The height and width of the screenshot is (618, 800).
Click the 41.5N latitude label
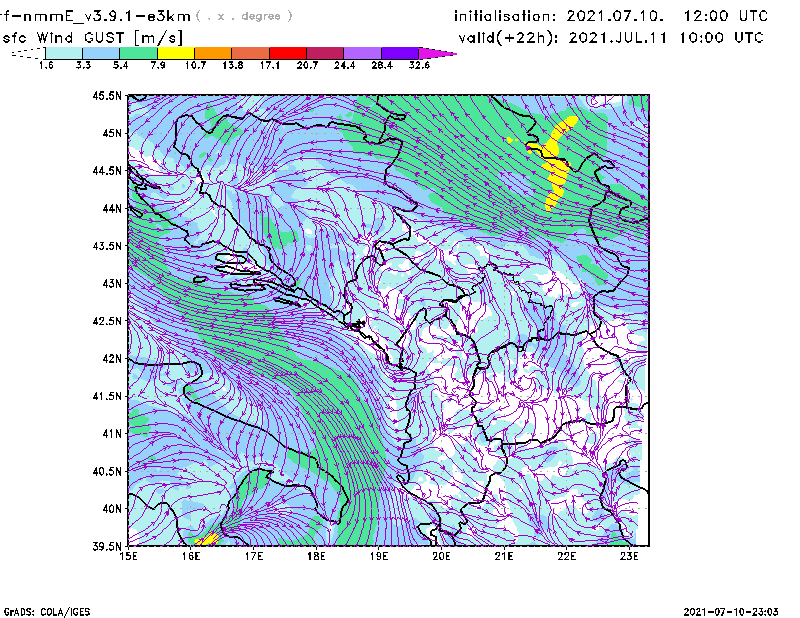coord(107,396)
